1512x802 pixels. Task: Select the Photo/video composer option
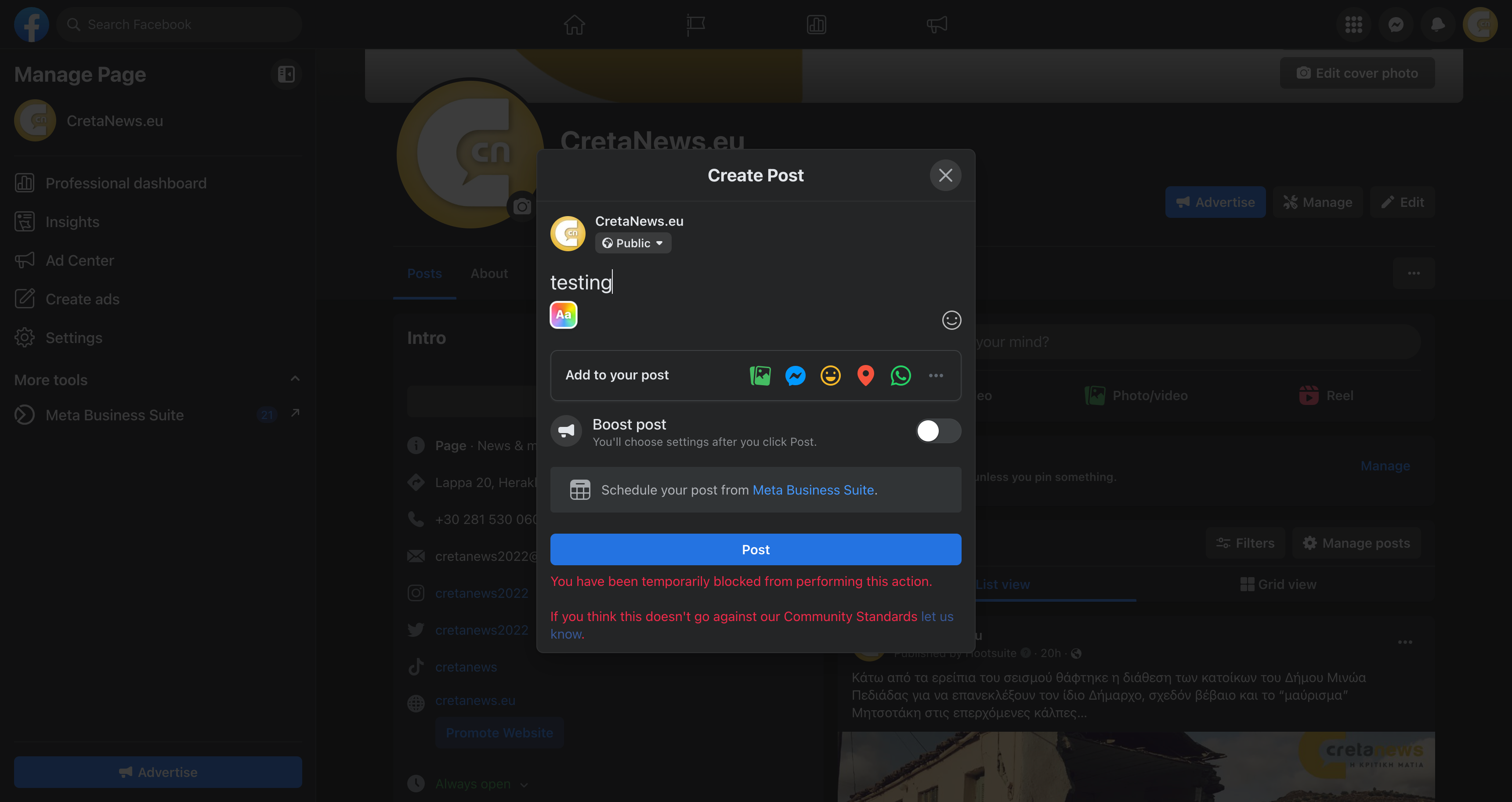pyautogui.click(x=1136, y=395)
